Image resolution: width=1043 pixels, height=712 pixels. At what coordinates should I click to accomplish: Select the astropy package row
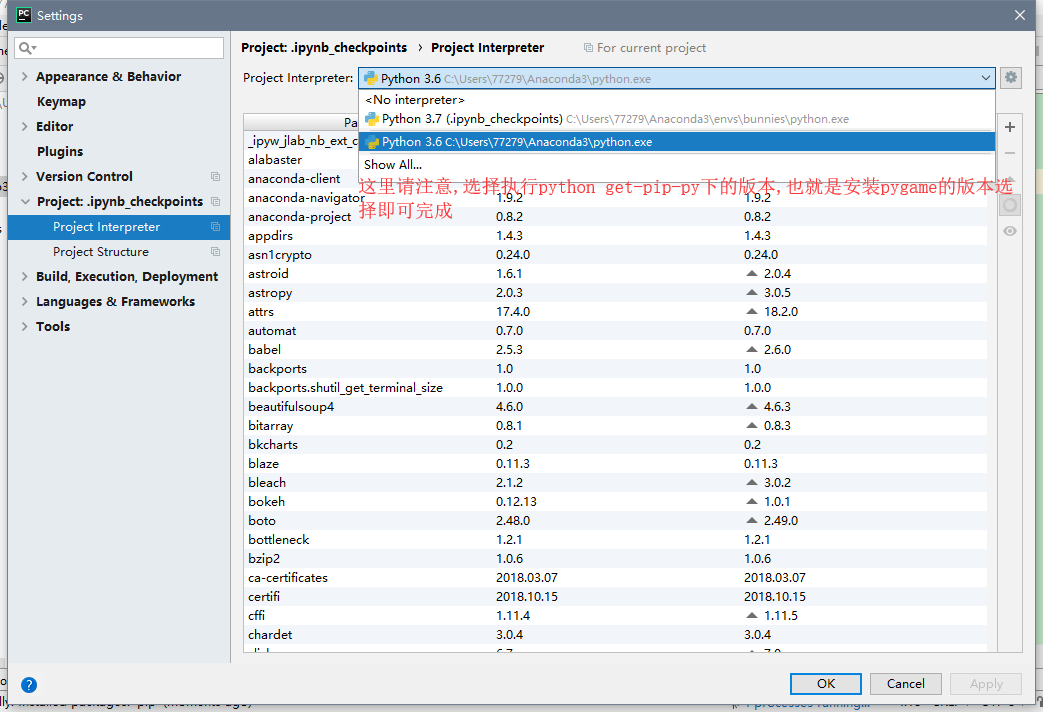point(615,293)
